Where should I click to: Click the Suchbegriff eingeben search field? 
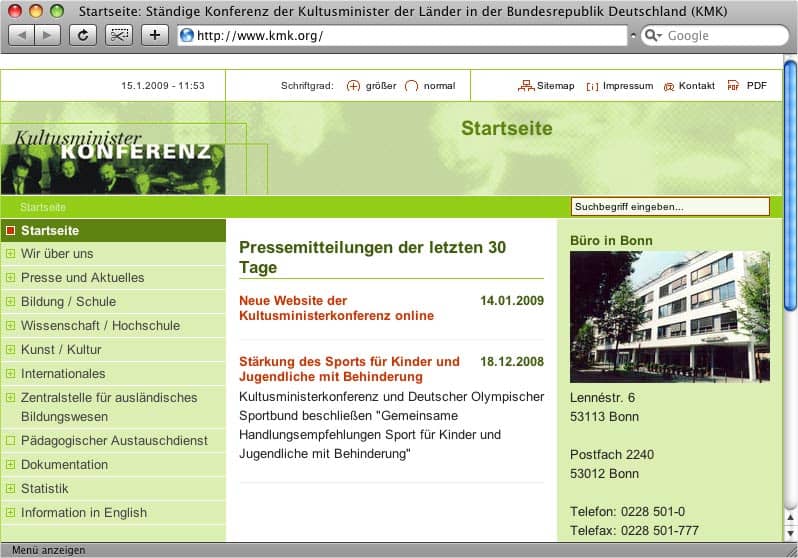click(x=669, y=207)
